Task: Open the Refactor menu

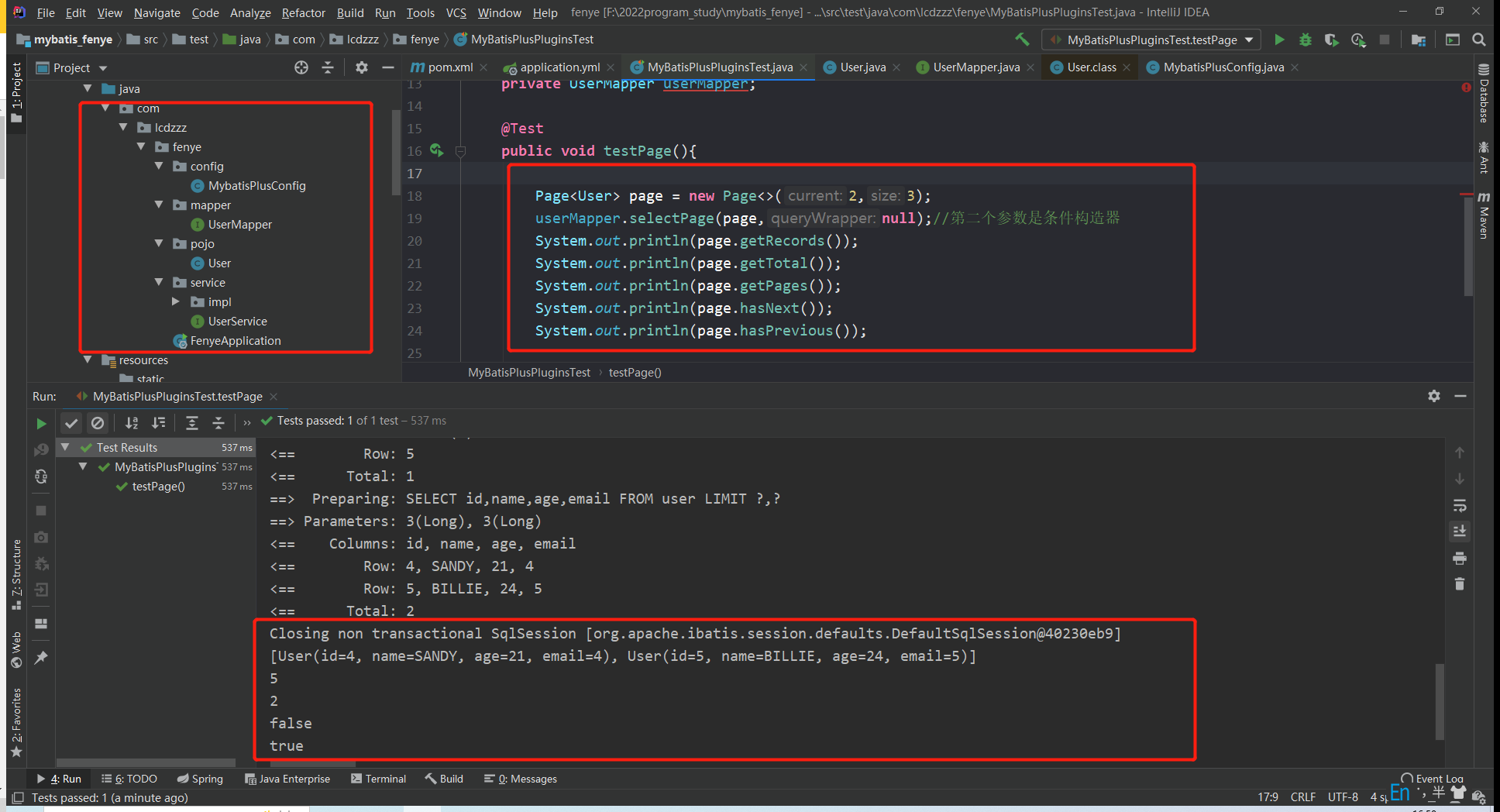Action: (x=303, y=12)
